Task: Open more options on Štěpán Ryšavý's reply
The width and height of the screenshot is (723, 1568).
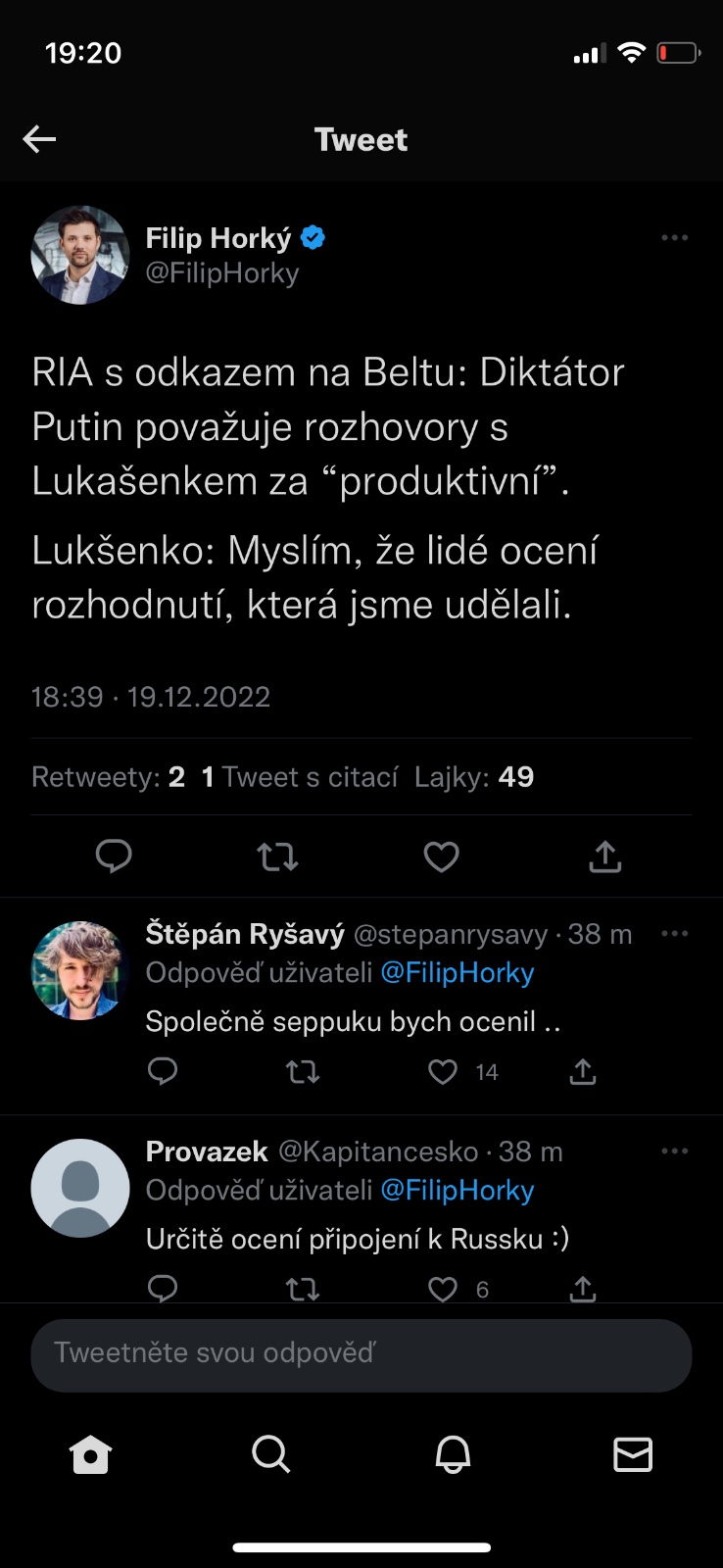Action: pyautogui.click(x=674, y=934)
